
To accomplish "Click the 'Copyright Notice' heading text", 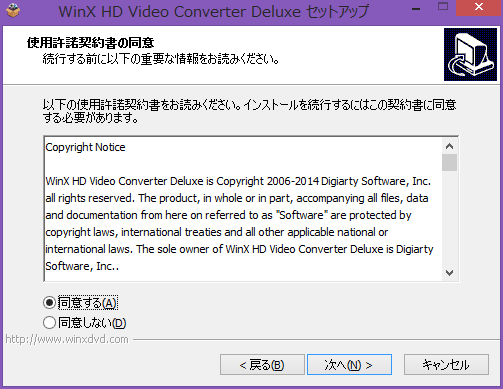I will (85, 147).
